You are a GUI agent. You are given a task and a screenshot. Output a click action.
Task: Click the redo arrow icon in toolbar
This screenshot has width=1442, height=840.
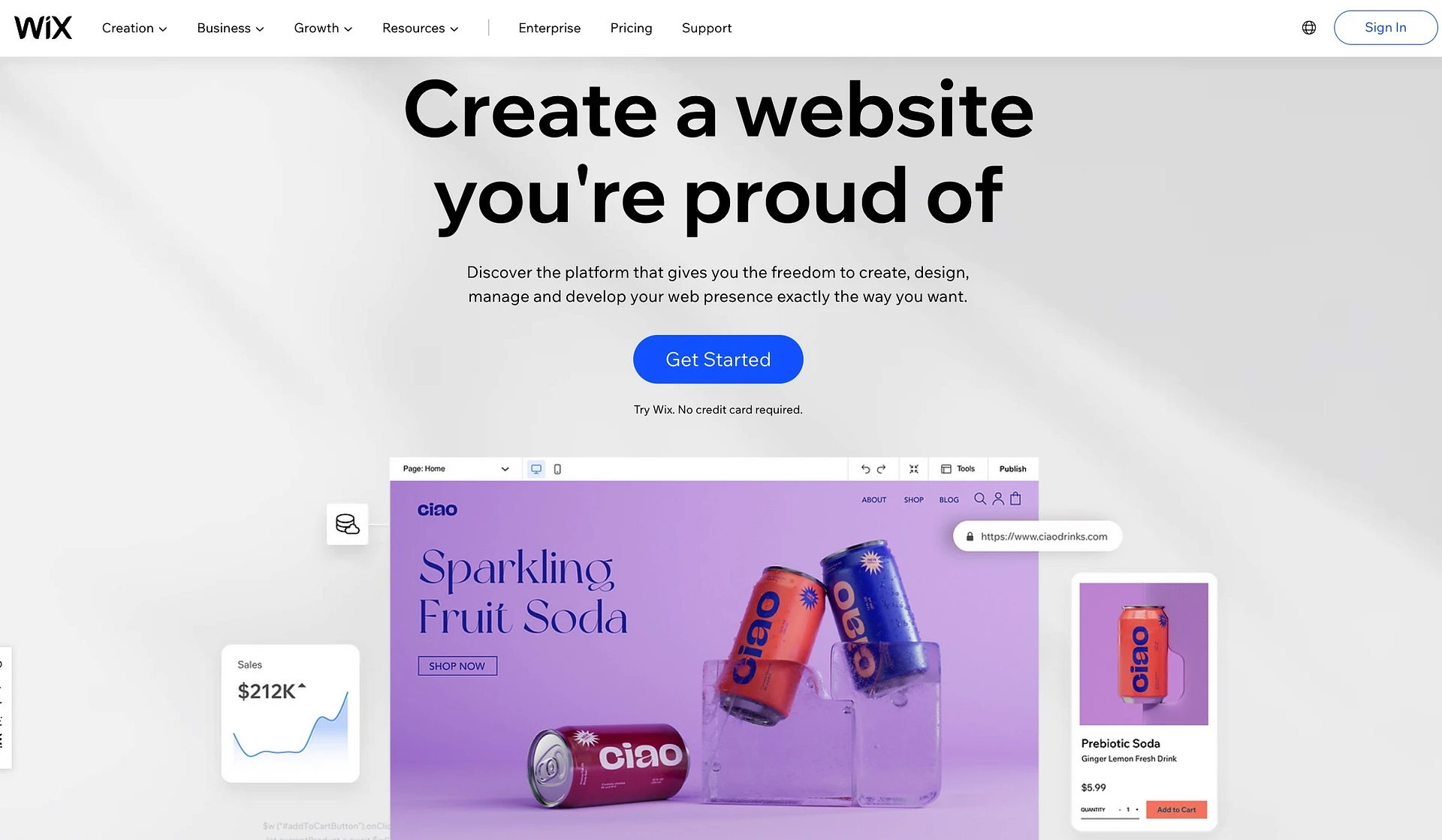pyautogui.click(x=882, y=468)
